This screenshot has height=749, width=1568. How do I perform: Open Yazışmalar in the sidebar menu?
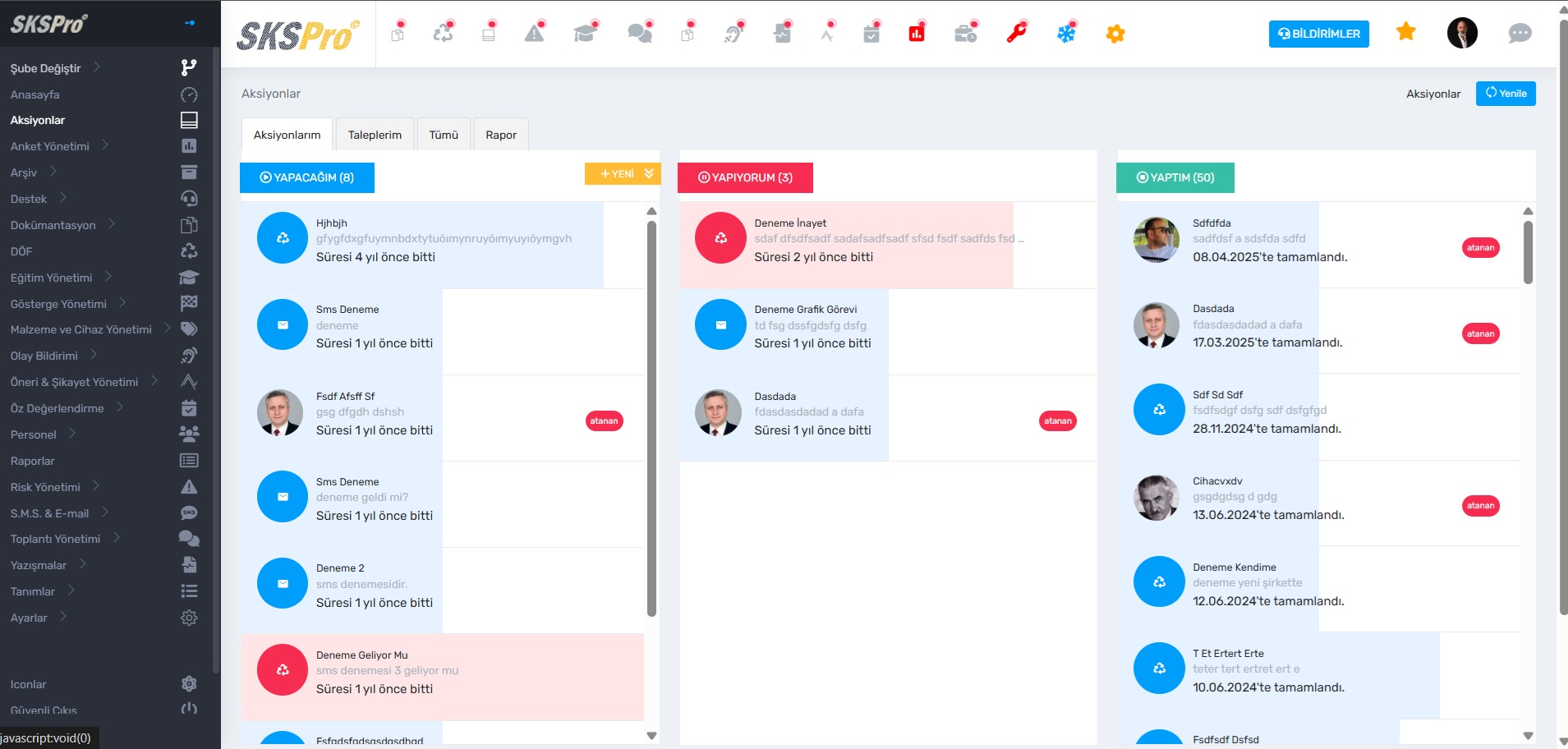pos(39,565)
